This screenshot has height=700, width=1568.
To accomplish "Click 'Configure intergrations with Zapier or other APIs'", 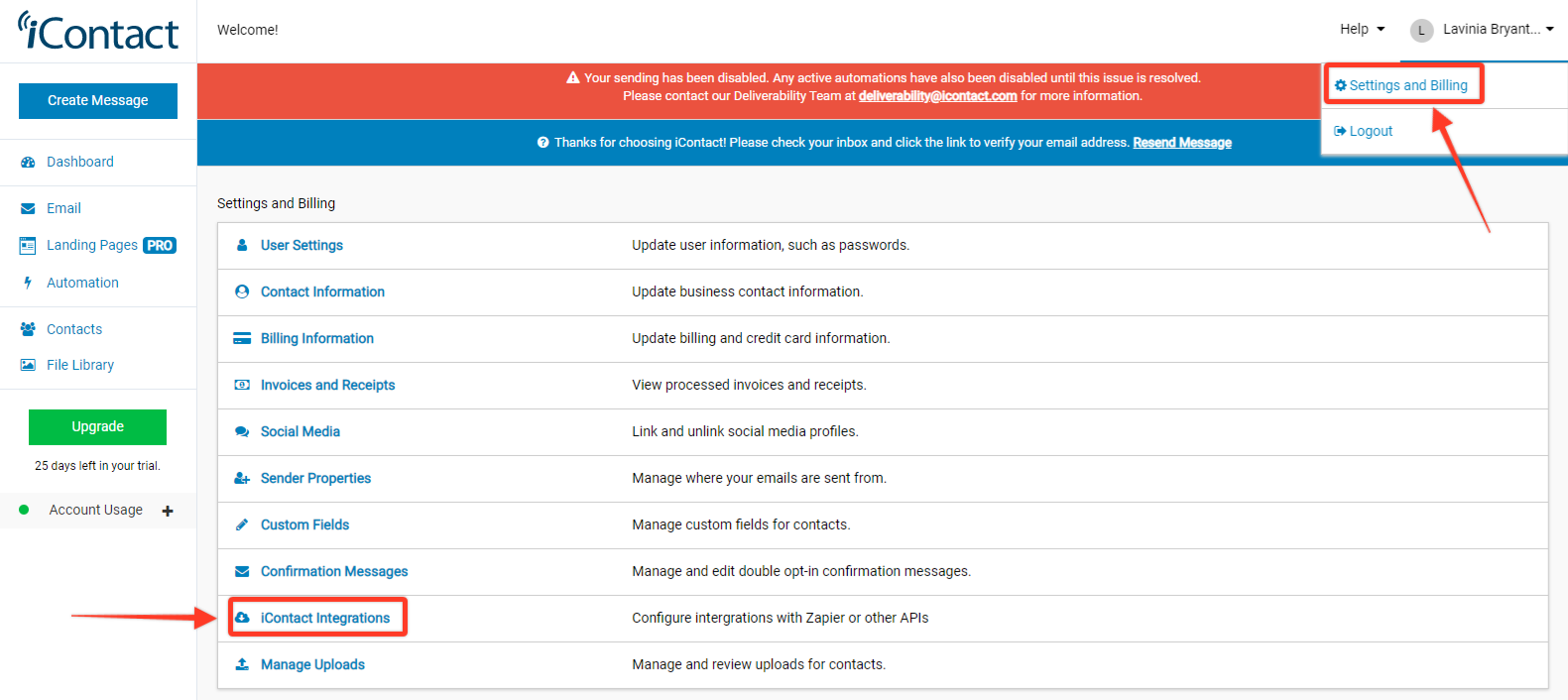I will tap(781, 618).
